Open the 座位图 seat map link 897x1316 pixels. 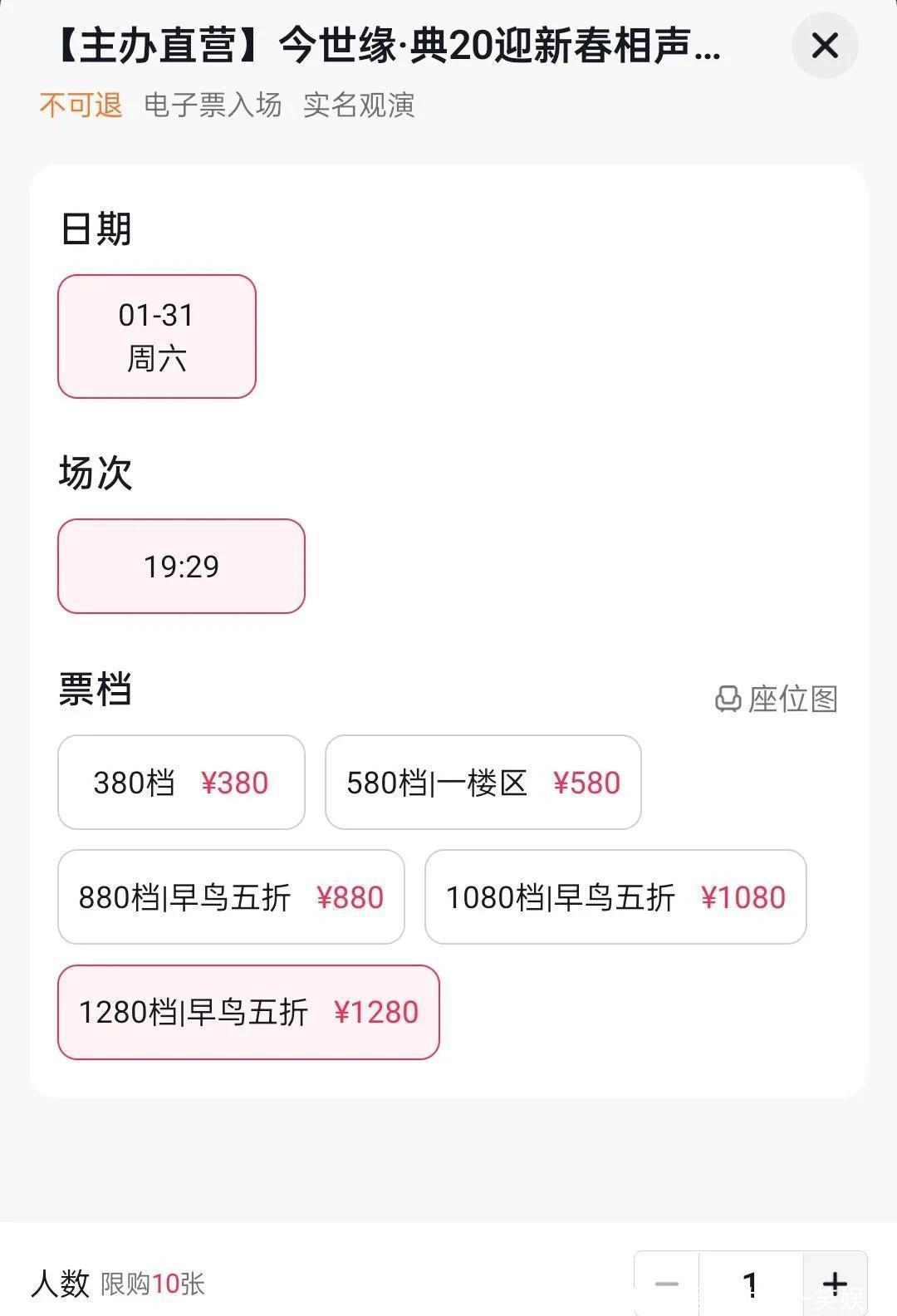[x=792, y=700]
